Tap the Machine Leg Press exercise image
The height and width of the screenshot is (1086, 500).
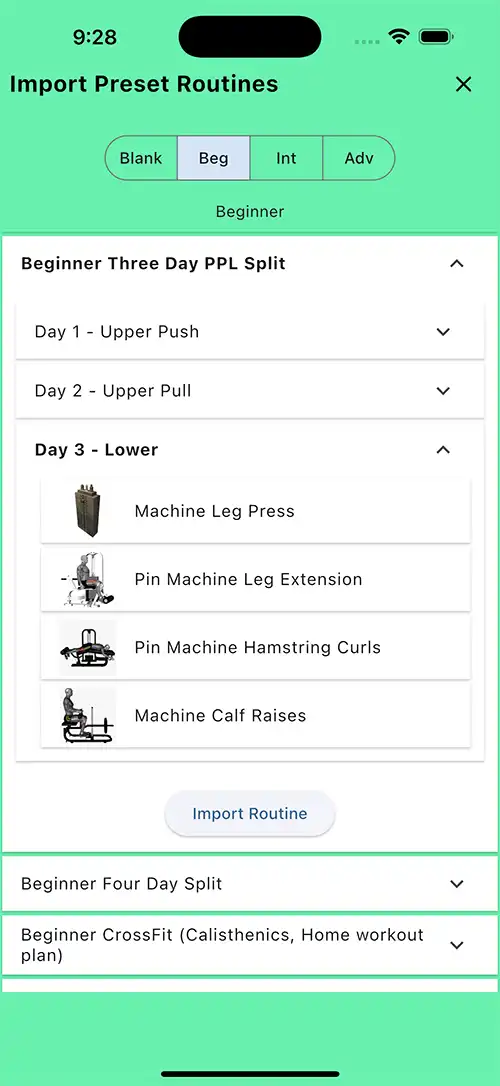[x=88, y=511]
